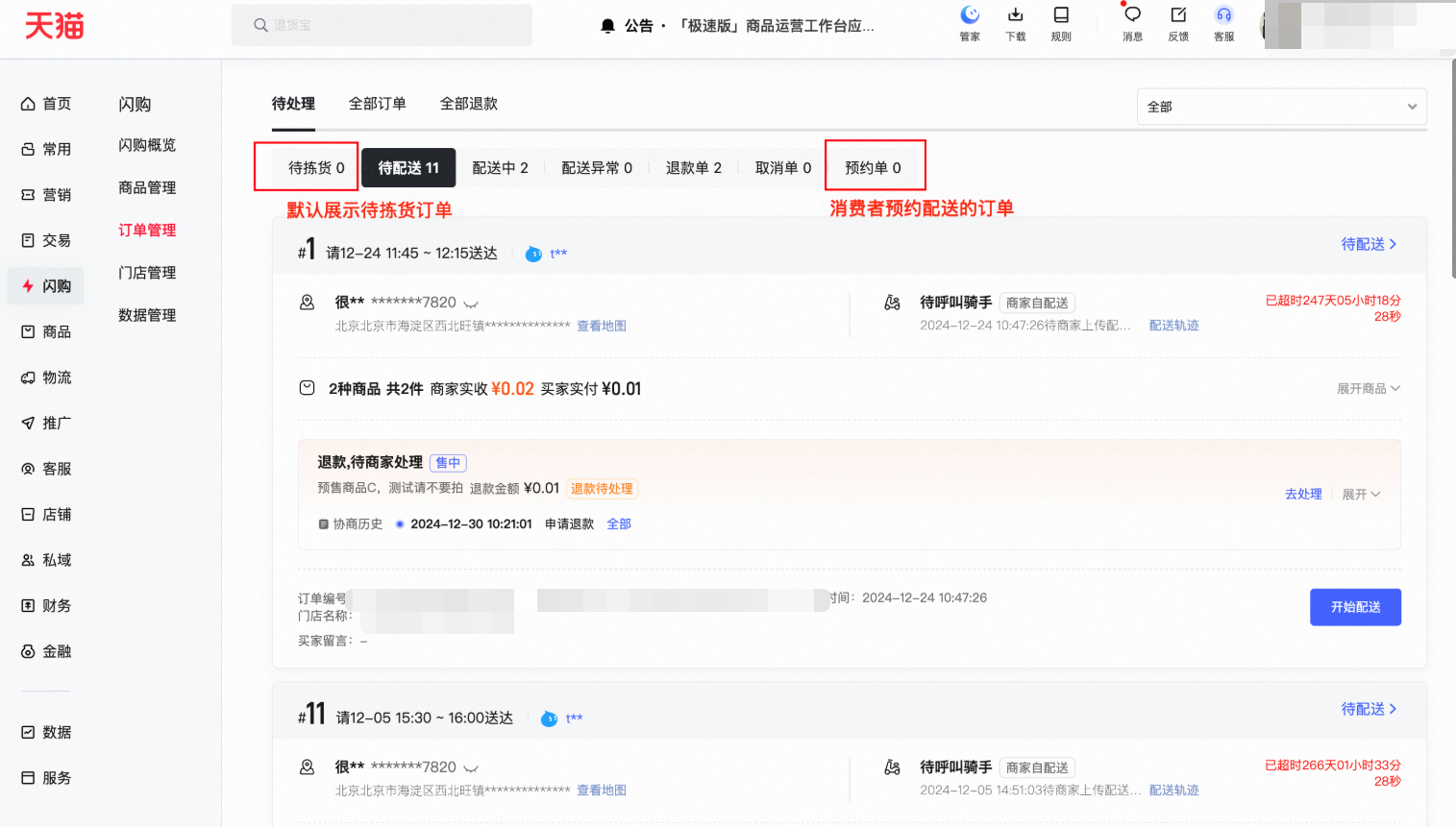Viewport: 1456px width, 827px height.
Task: Click the 下载 download icon
Action: tap(1015, 15)
